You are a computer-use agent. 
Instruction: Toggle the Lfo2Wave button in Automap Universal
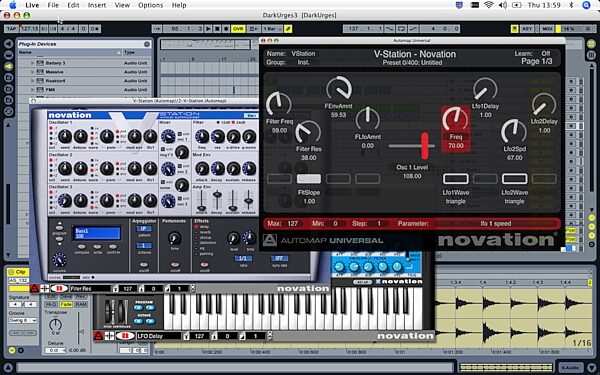[514, 179]
